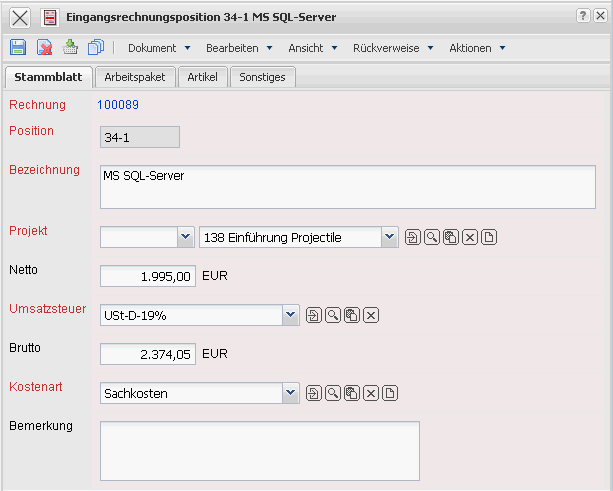This screenshot has height=491, width=613.
Task: Click into the Bemerkung text area
Action: tap(259, 450)
